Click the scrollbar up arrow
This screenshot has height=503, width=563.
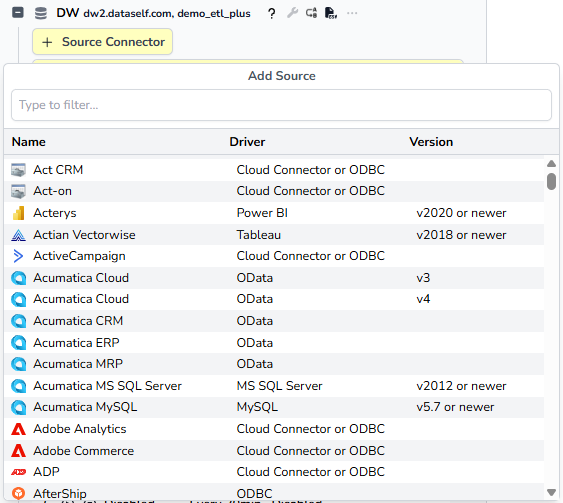point(552,164)
